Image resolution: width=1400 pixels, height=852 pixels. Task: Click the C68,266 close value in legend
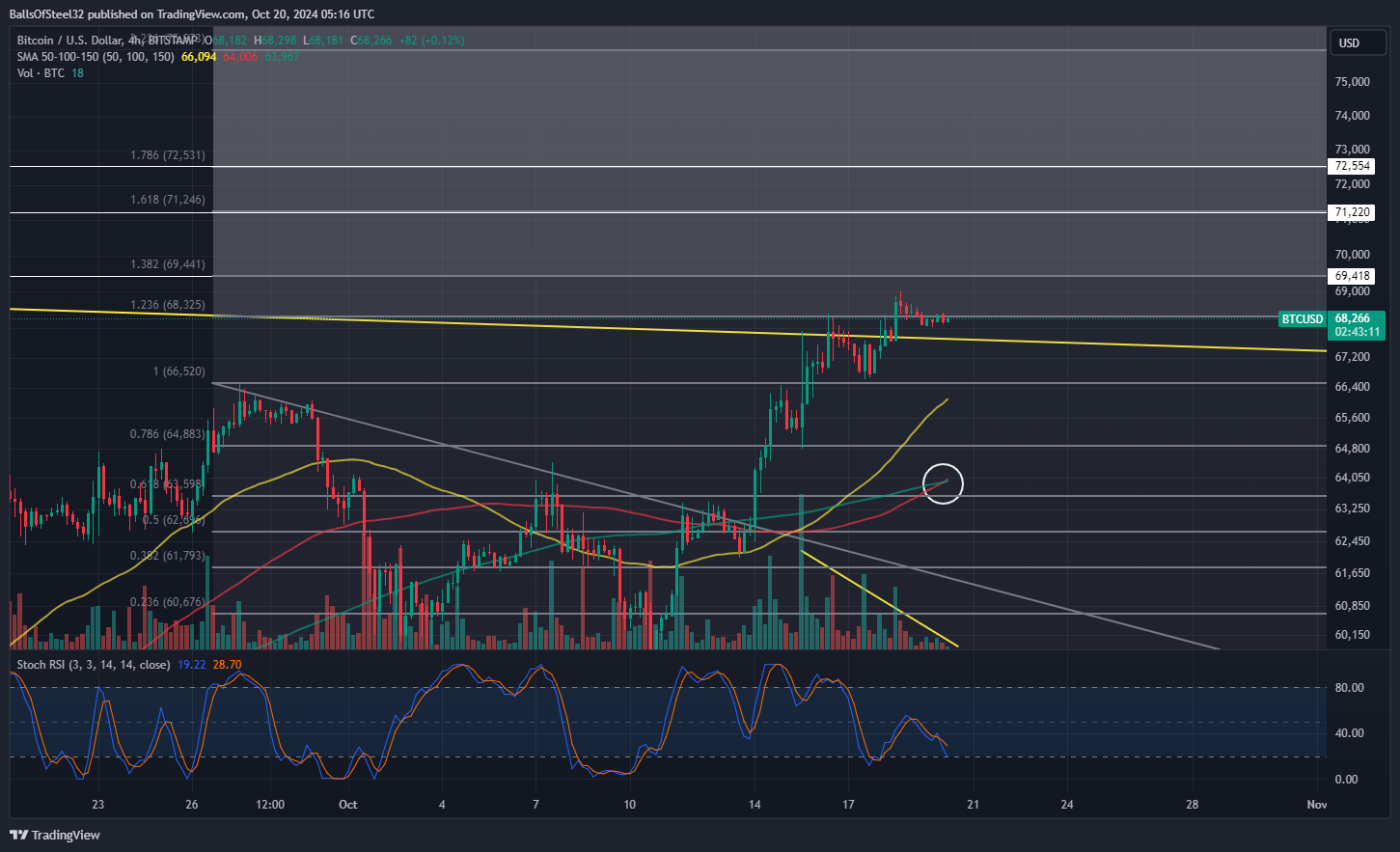pos(371,41)
